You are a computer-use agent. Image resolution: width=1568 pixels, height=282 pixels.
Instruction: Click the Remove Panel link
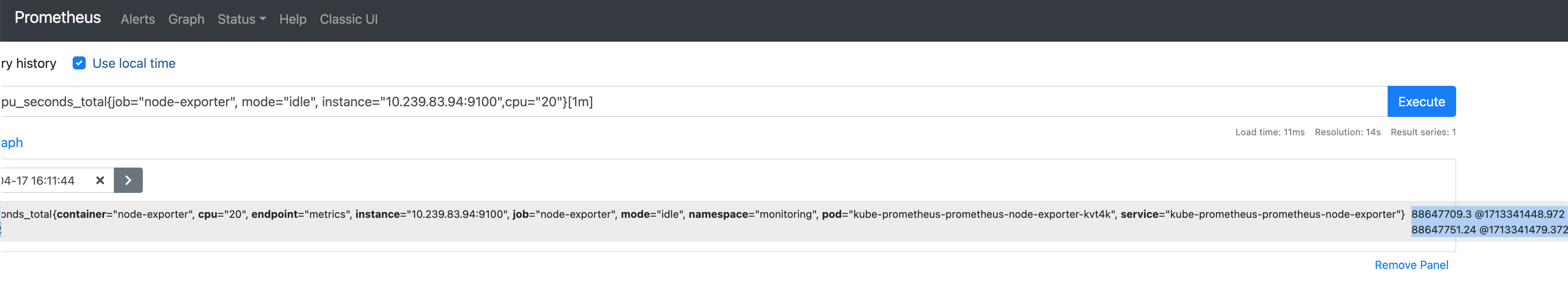click(1411, 265)
